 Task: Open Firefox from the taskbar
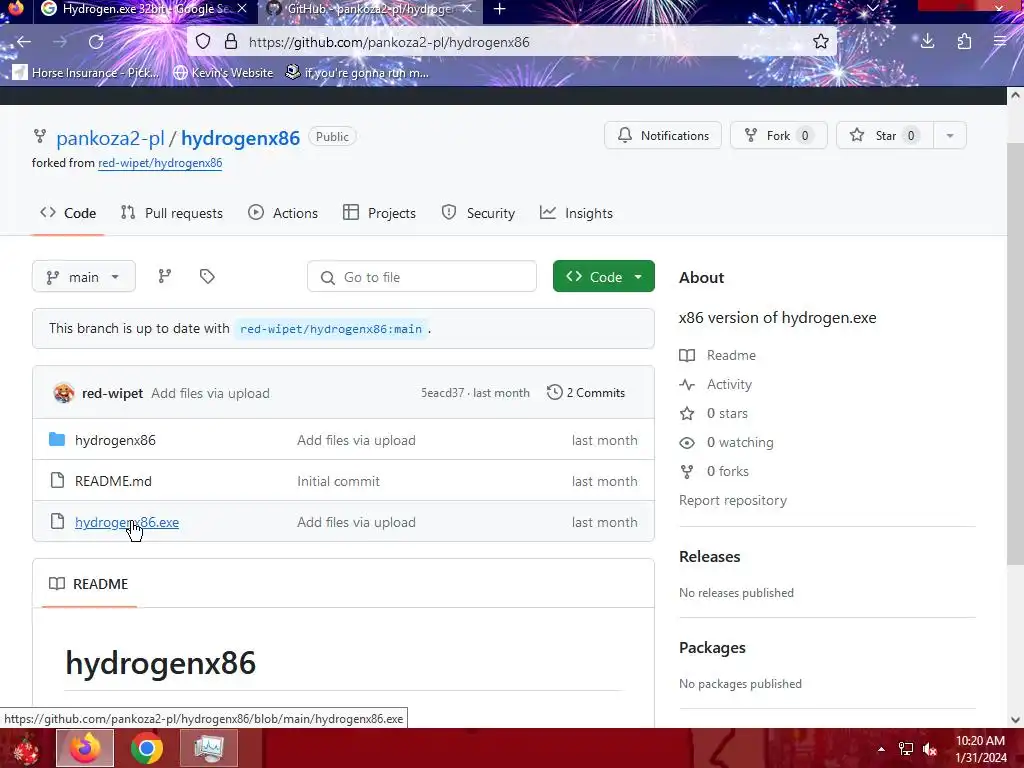tap(85, 748)
